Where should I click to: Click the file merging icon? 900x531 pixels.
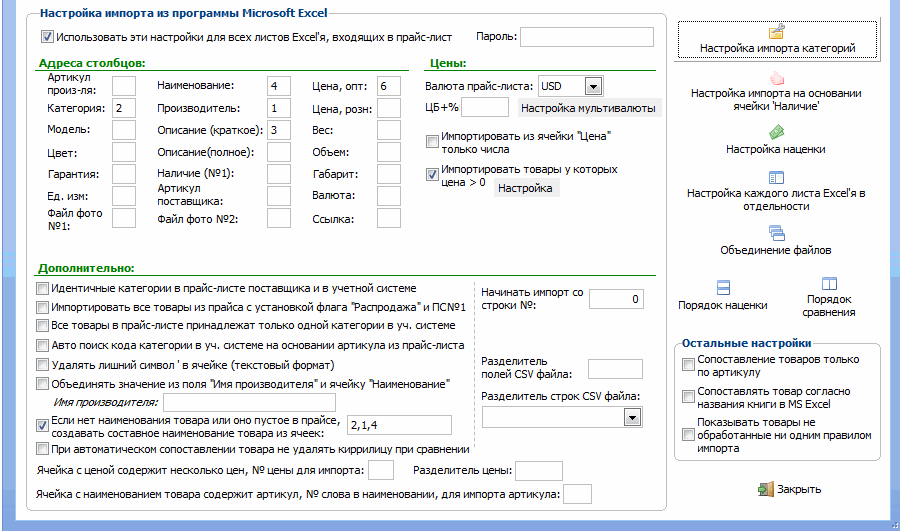776,232
